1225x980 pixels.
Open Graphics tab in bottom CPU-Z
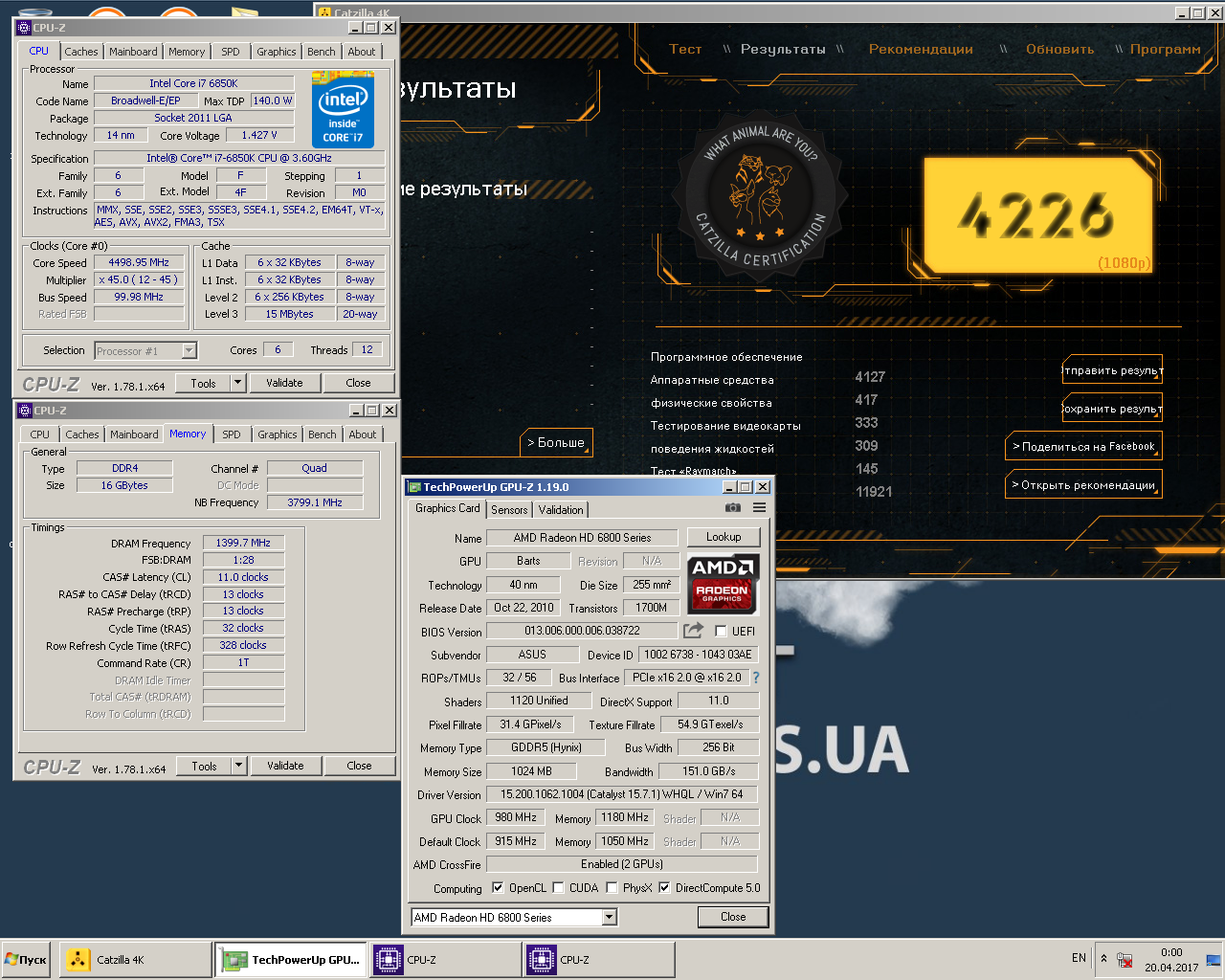(x=278, y=434)
